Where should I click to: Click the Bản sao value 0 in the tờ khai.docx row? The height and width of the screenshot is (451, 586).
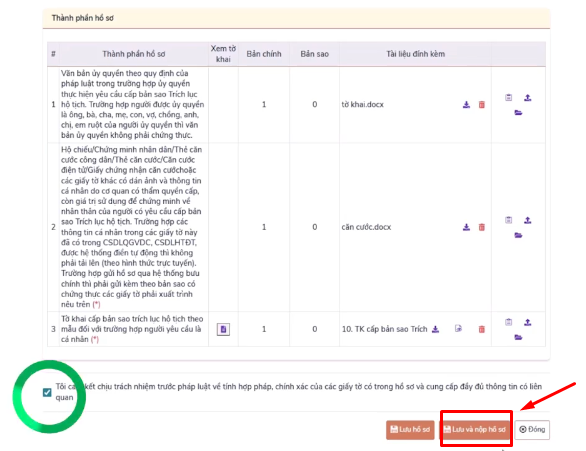(315, 105)
